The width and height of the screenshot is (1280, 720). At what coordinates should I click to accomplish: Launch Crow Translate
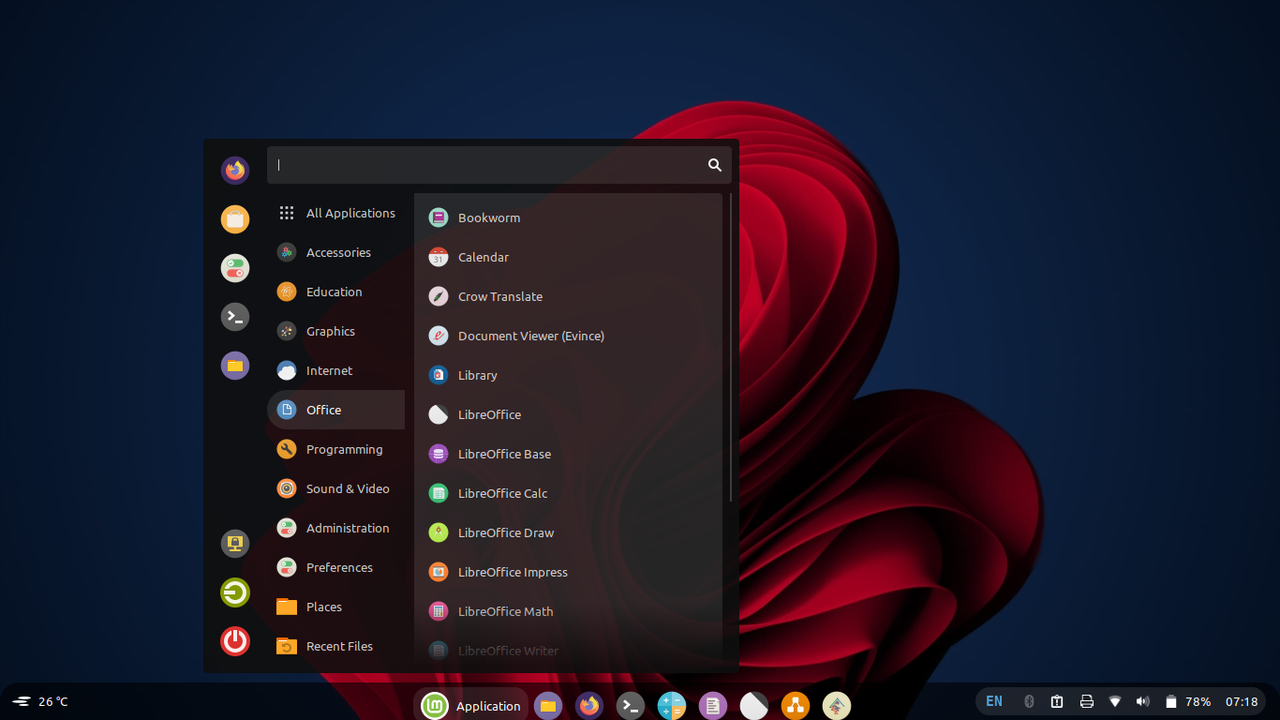pyautogui.click(x=568, y=296)
